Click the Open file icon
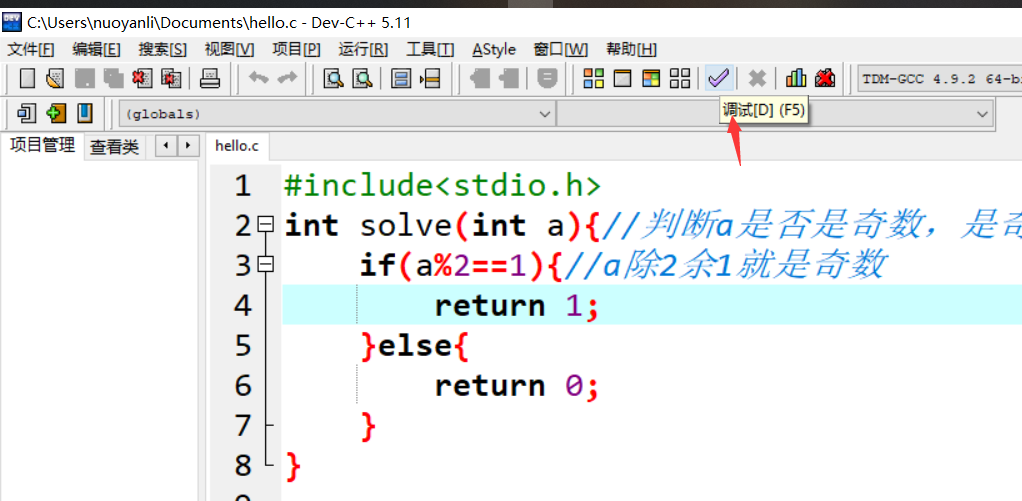The width and height of the screenshot is (1022, 501). [x=55, y=79]
